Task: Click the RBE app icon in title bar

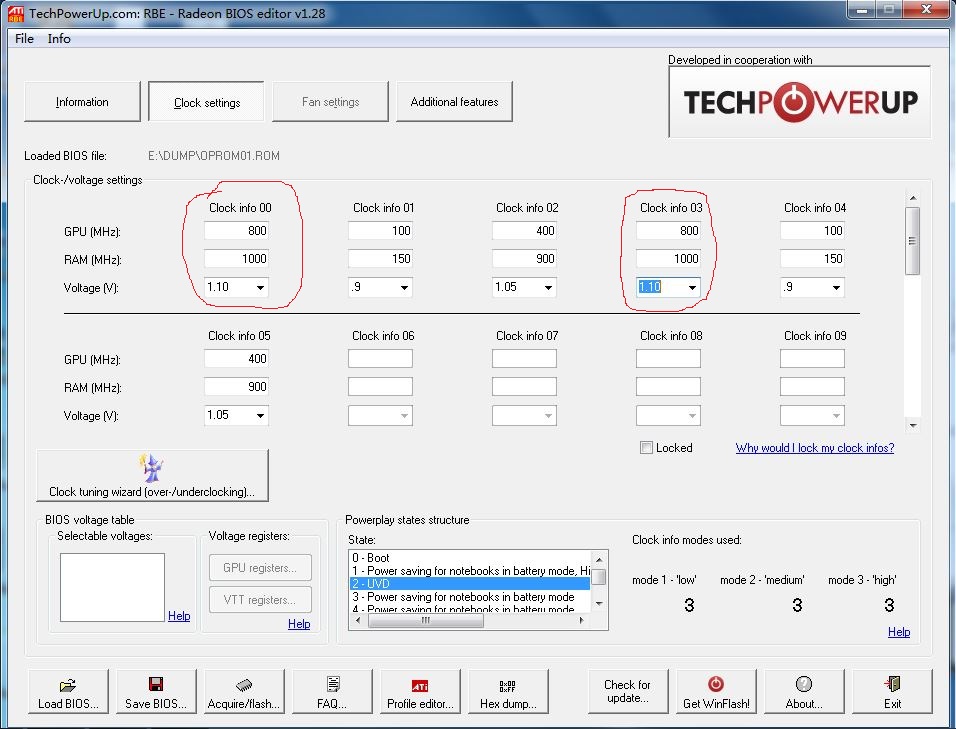Action: tap(15, 13)
